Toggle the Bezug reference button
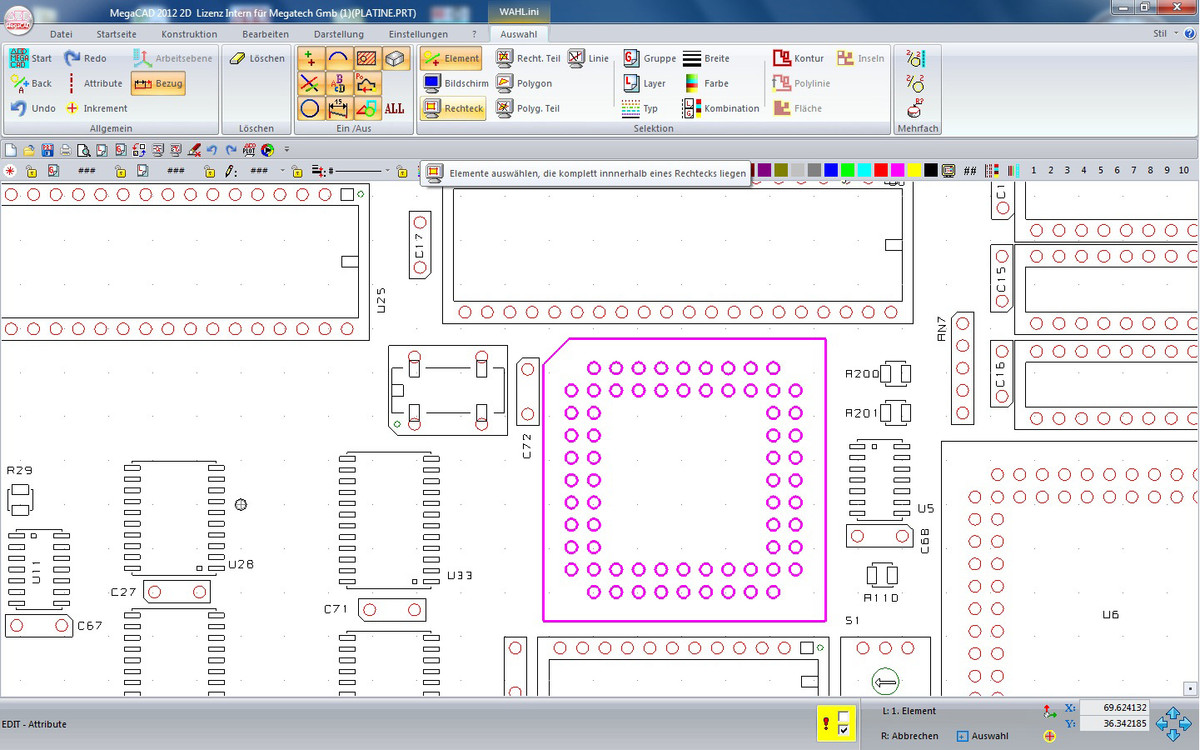This screenshot has width=1200, height=750. point(158,83)
